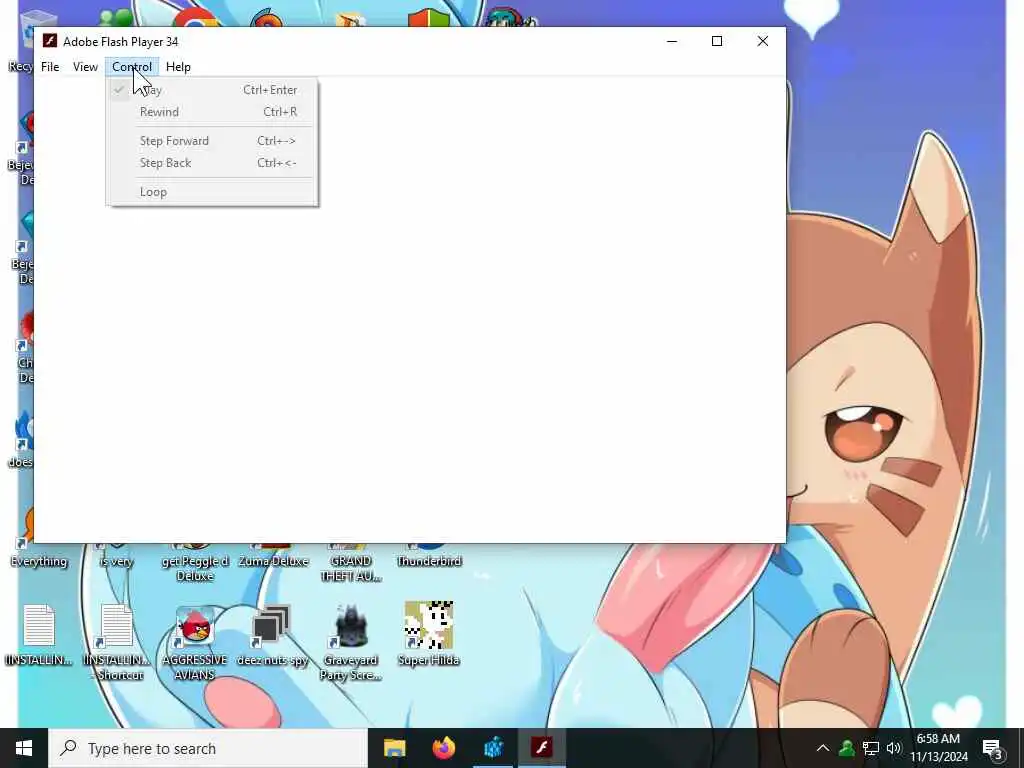Click the 'is very' desktop label
Screen dimensions: 1024x768
[x=116, y=561]
